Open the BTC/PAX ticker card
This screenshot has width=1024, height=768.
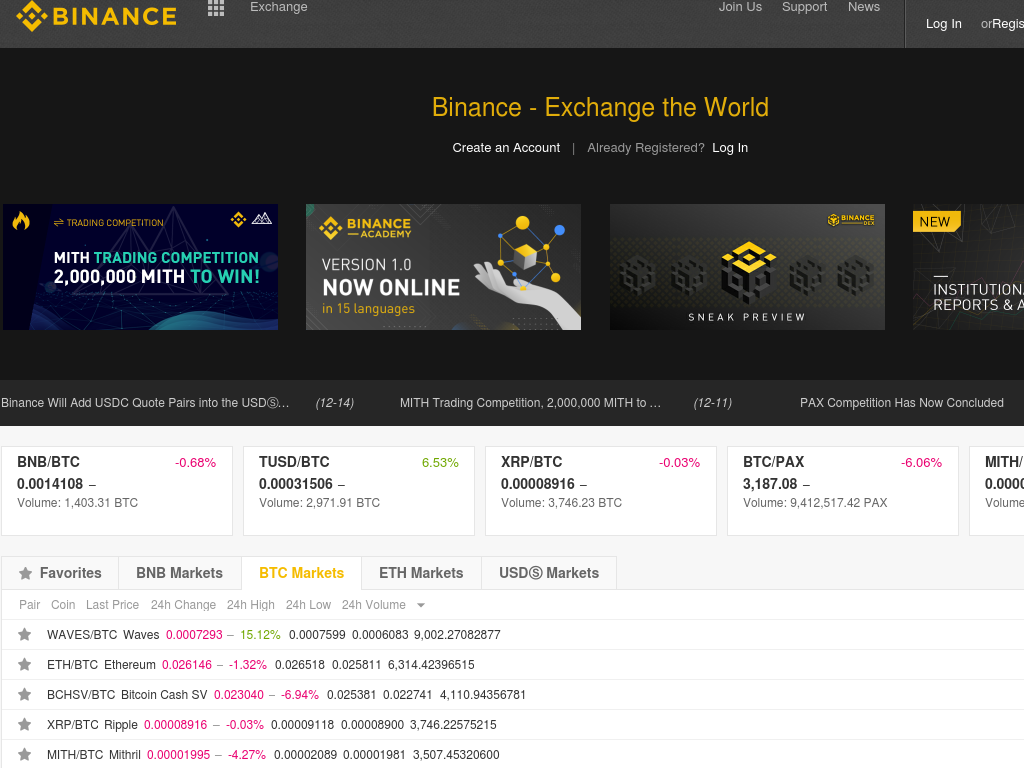pyautogui.click(x=843, y=490)
